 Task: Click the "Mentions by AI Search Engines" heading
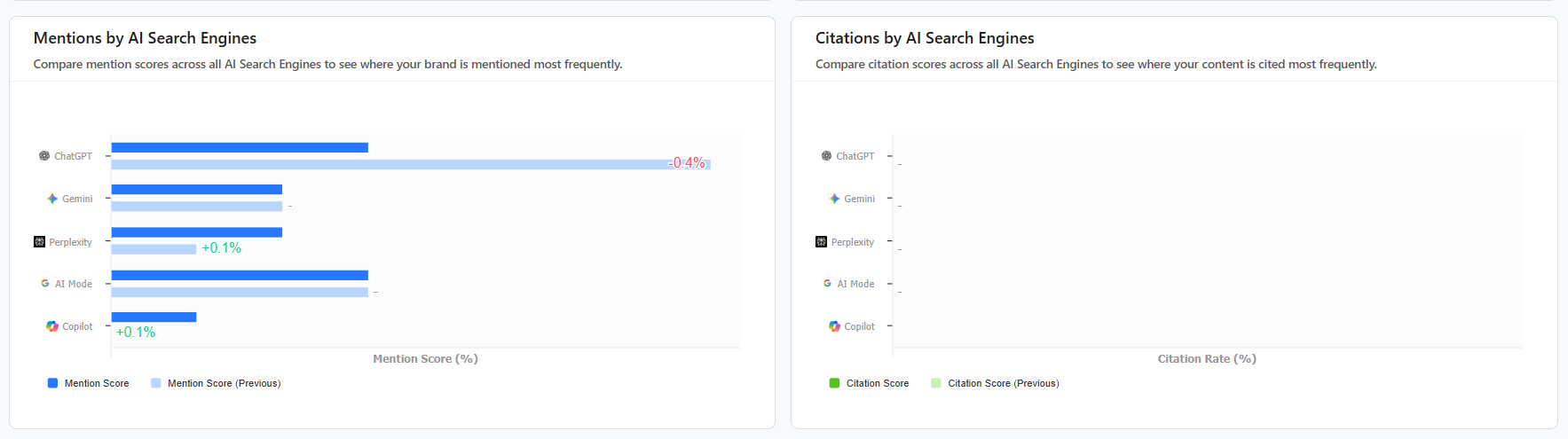tap(145, 38)
